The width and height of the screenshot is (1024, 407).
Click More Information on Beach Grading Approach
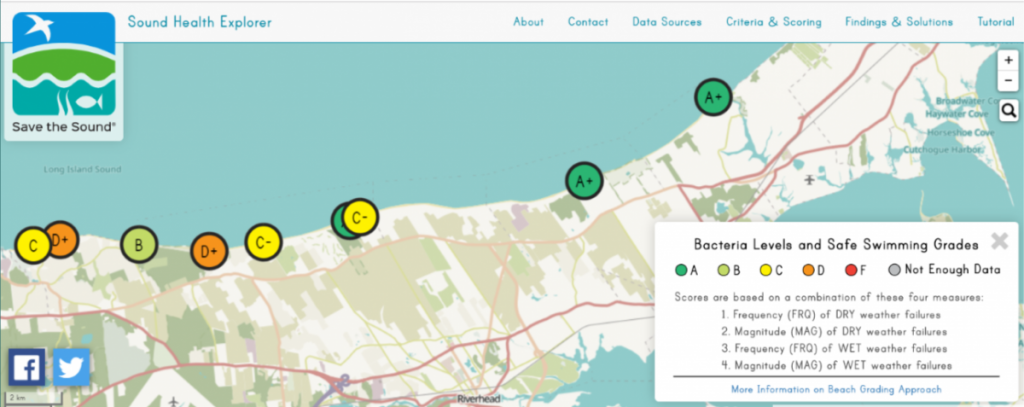836,389
